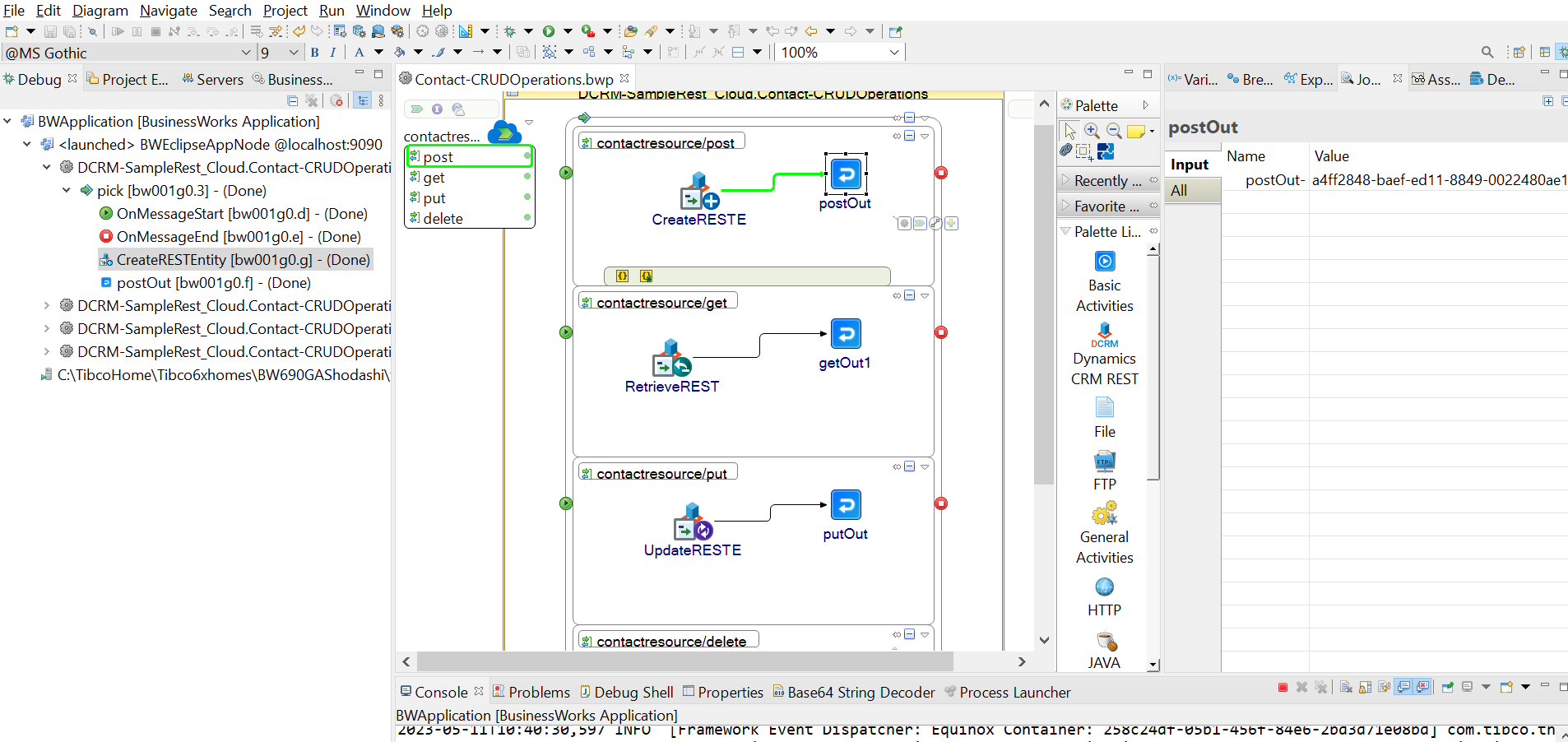Image resolution: width=1568 pixels, height=742 pixels.
Task: Open the Search menu
Action: point(230,11)
